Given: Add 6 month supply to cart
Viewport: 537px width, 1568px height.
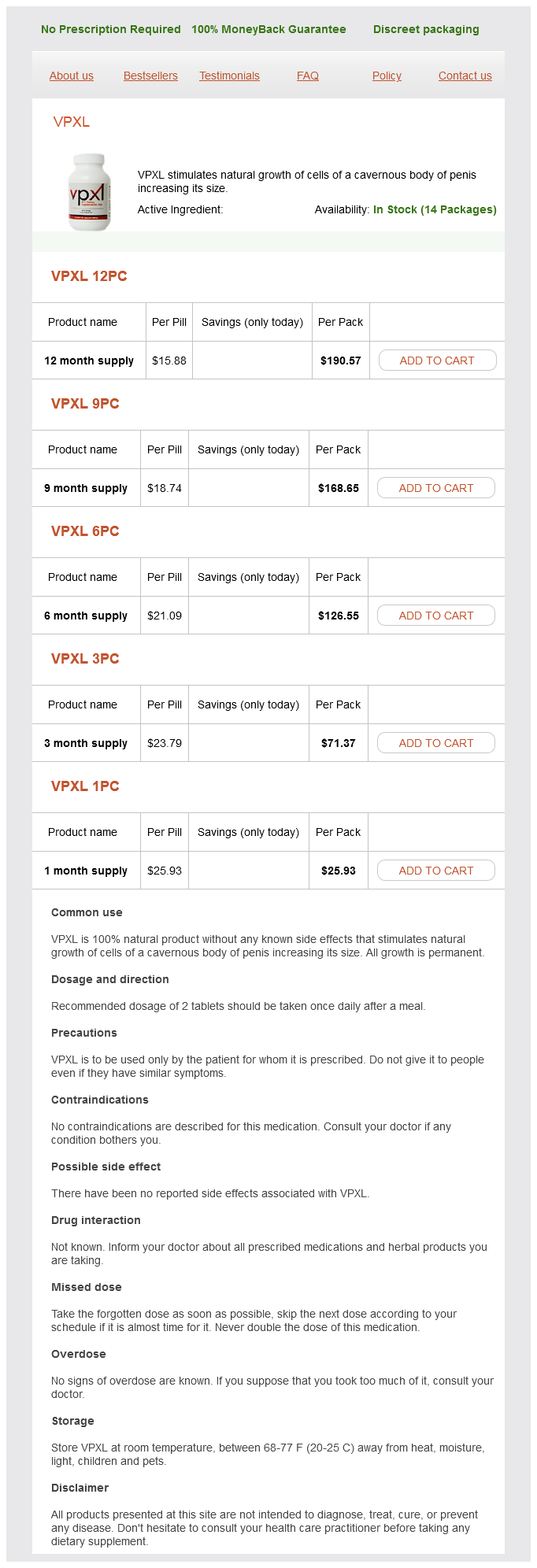Looking at the screenshot, I should point(435,616).
